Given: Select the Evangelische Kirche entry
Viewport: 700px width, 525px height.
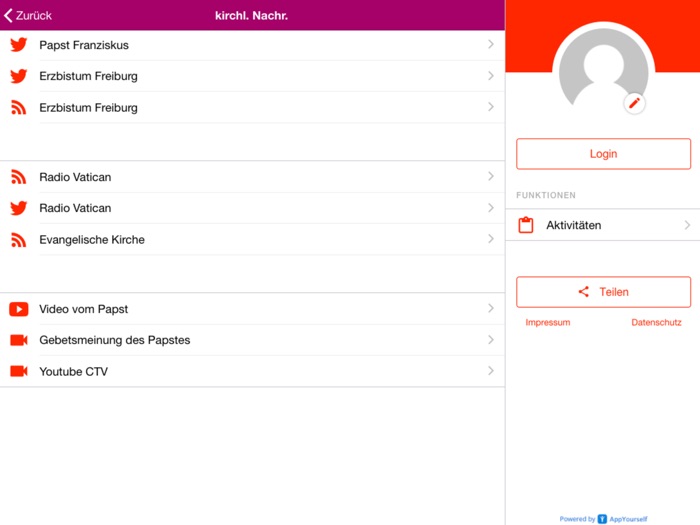Looking at the screenshot, I should [x=252, y=240].
